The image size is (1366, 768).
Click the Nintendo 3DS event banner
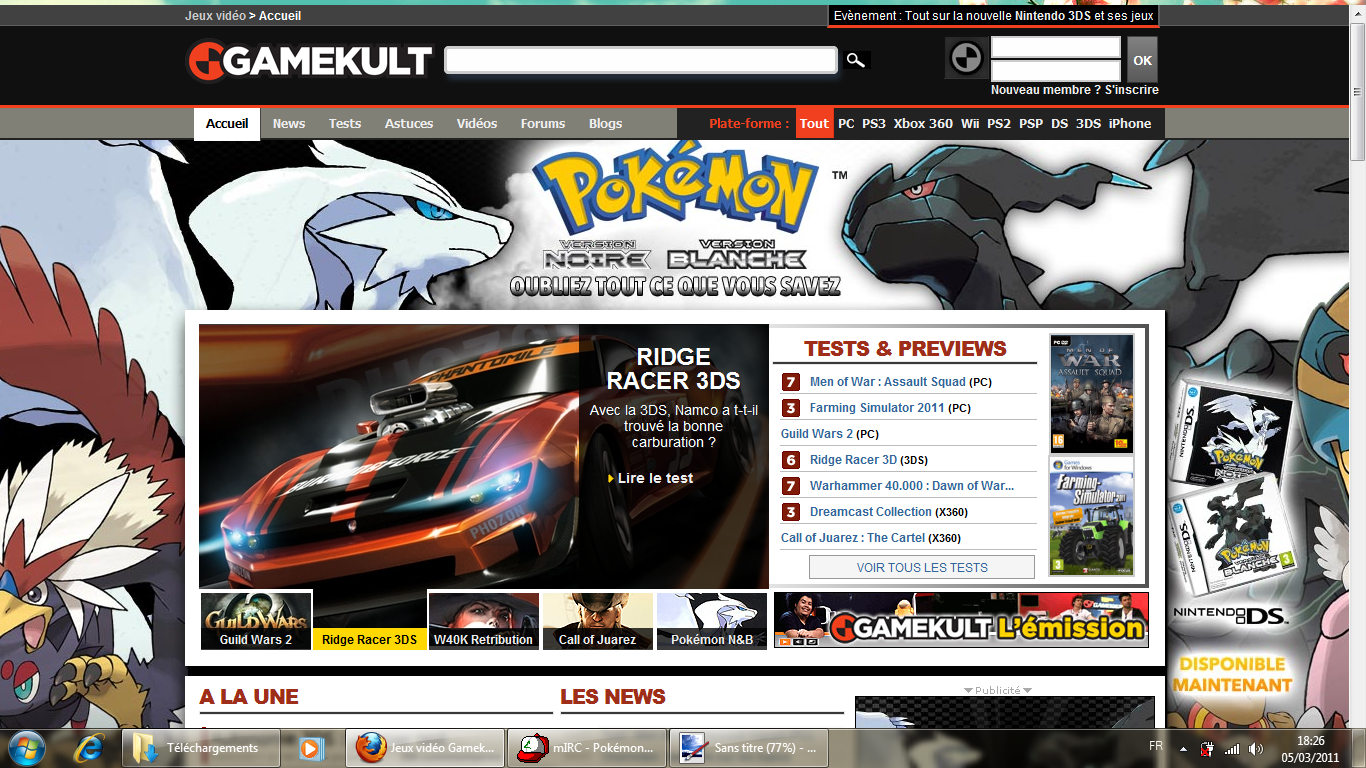pyautogui.click(x=994, y=16)
